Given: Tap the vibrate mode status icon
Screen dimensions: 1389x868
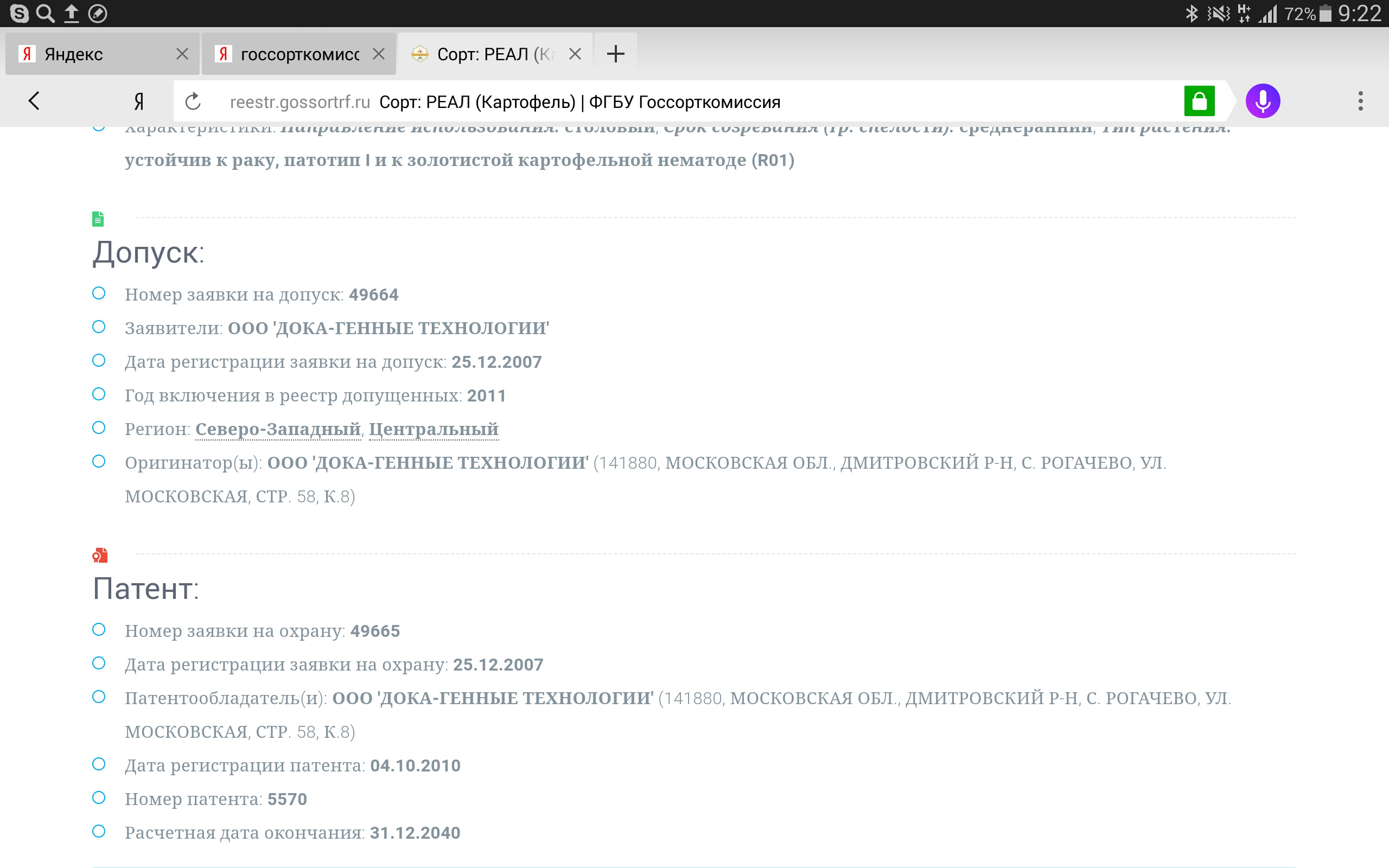Looking at the screenshot, I should 1219,13.
